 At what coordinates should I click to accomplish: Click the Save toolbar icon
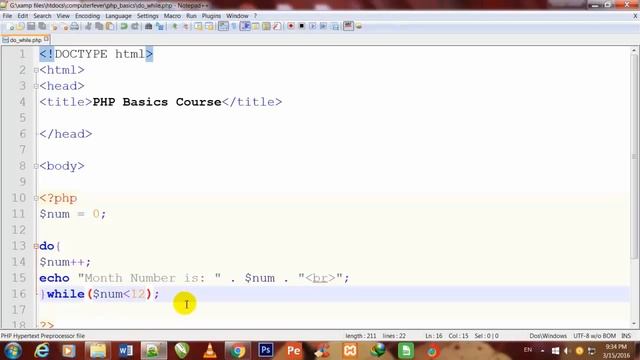pos(31,26)
